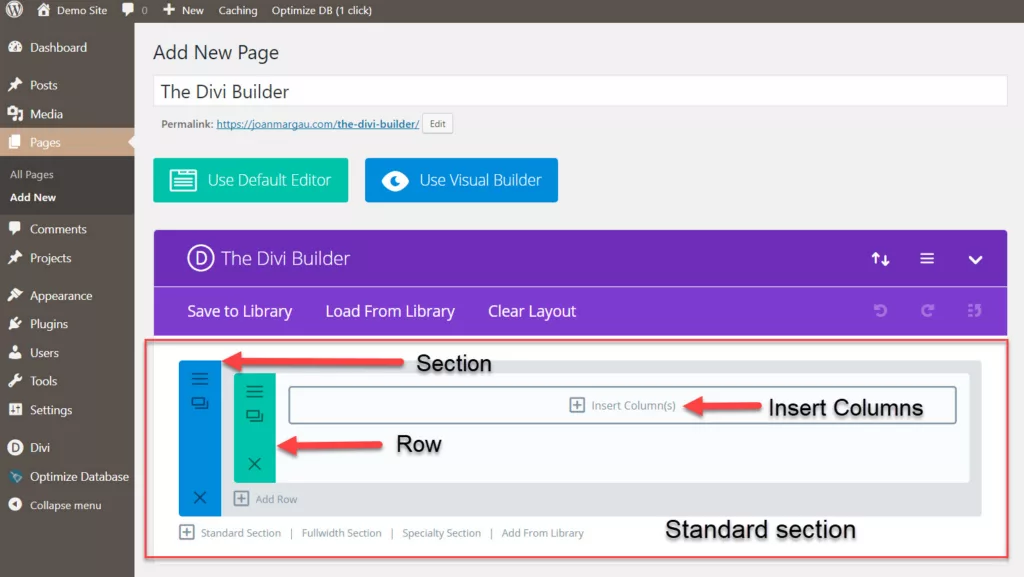Screen dimensions: 1024x577
Task: Collapse the Divi Builder panel chevron
Action: click(975, 260)
